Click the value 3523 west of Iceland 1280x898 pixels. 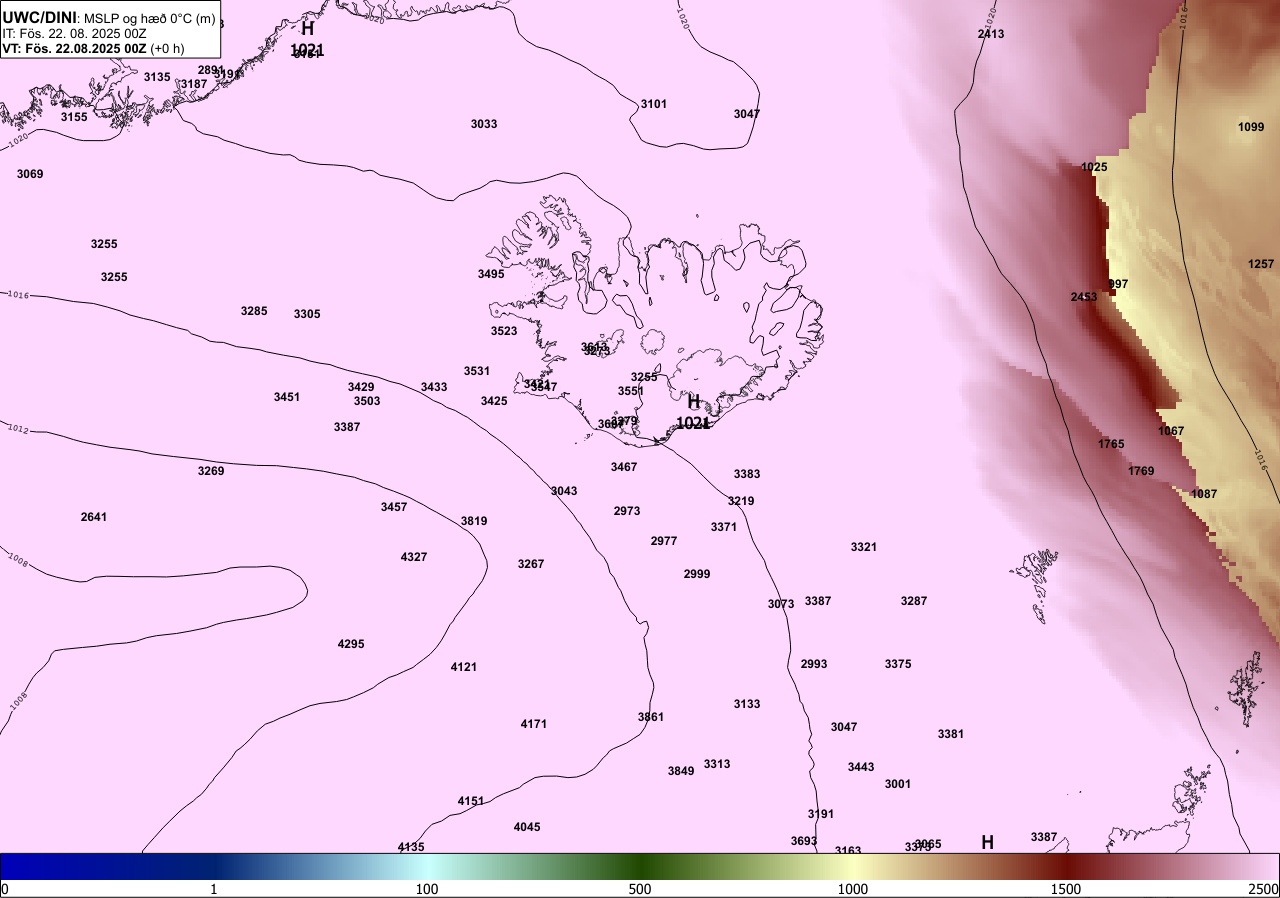(504, 331)
